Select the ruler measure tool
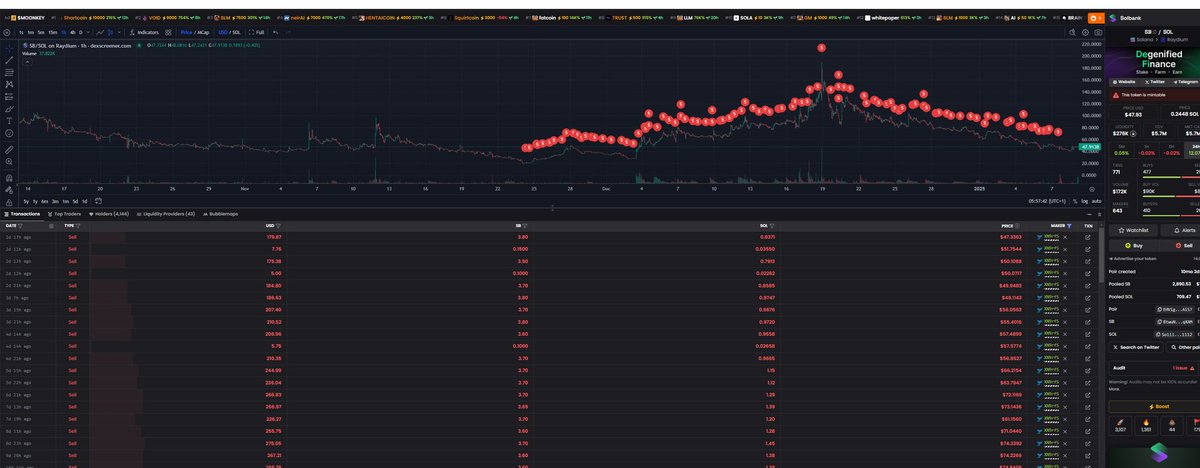 click(9, 149)
